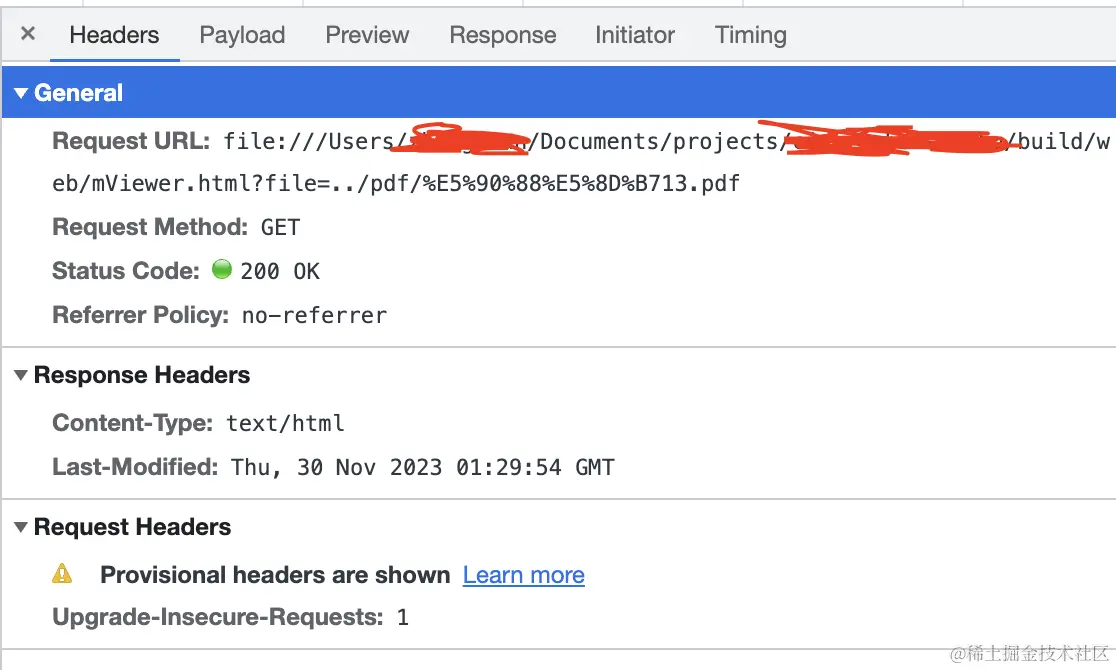
Task: Open the Initiator tab
Action: (x=635, y=35)
